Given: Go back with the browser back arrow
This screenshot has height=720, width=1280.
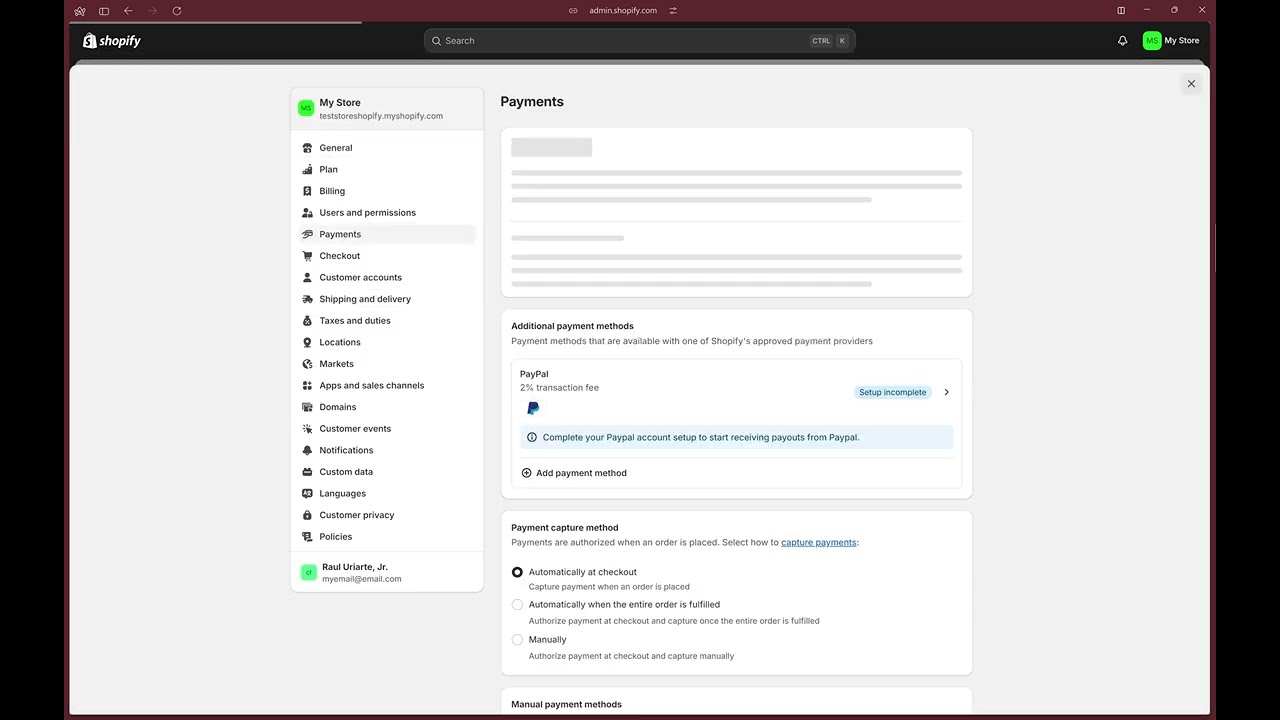Looking at the screenshot, I should pyautogui.click(x=128, y=11).
